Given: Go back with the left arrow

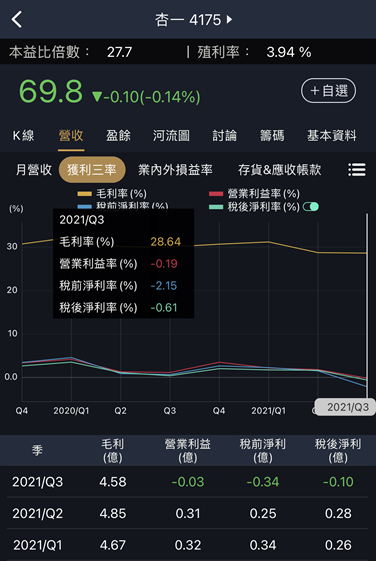Looking at the screenshot, I should pyautogui.click(x=16, y=19).
